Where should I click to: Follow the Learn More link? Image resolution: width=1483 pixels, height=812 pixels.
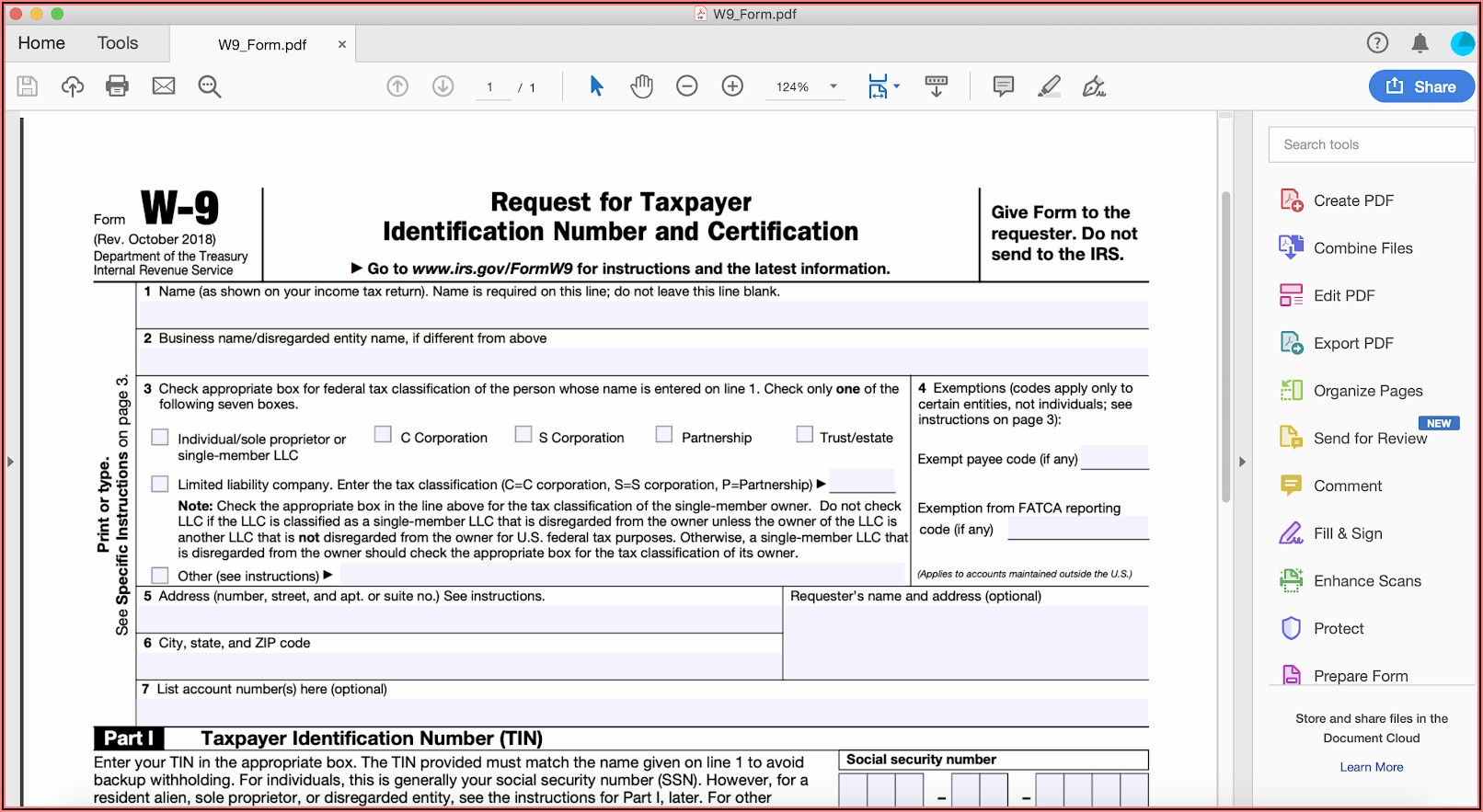click(1371, 767)
